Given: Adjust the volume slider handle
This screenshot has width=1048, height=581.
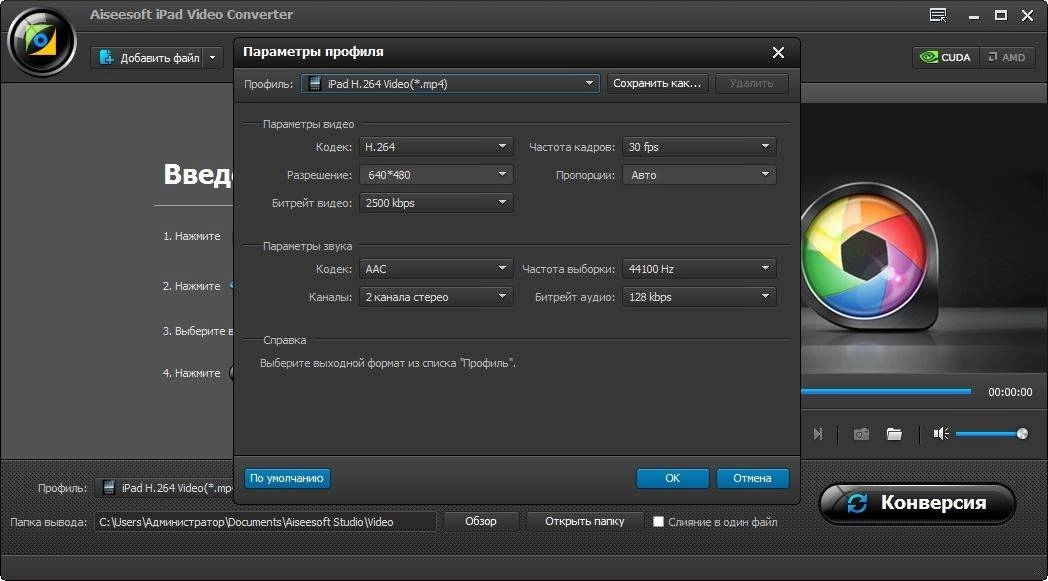Looking at the screenshot, I should click(1022, 434).
